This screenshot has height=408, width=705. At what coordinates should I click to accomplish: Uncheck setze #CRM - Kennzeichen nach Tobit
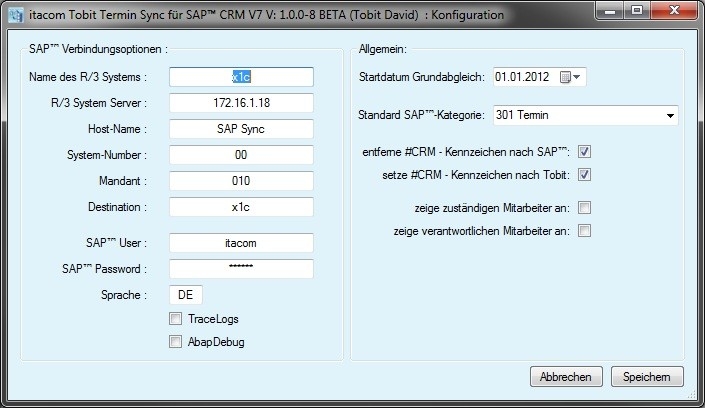[x=584, y=175]
